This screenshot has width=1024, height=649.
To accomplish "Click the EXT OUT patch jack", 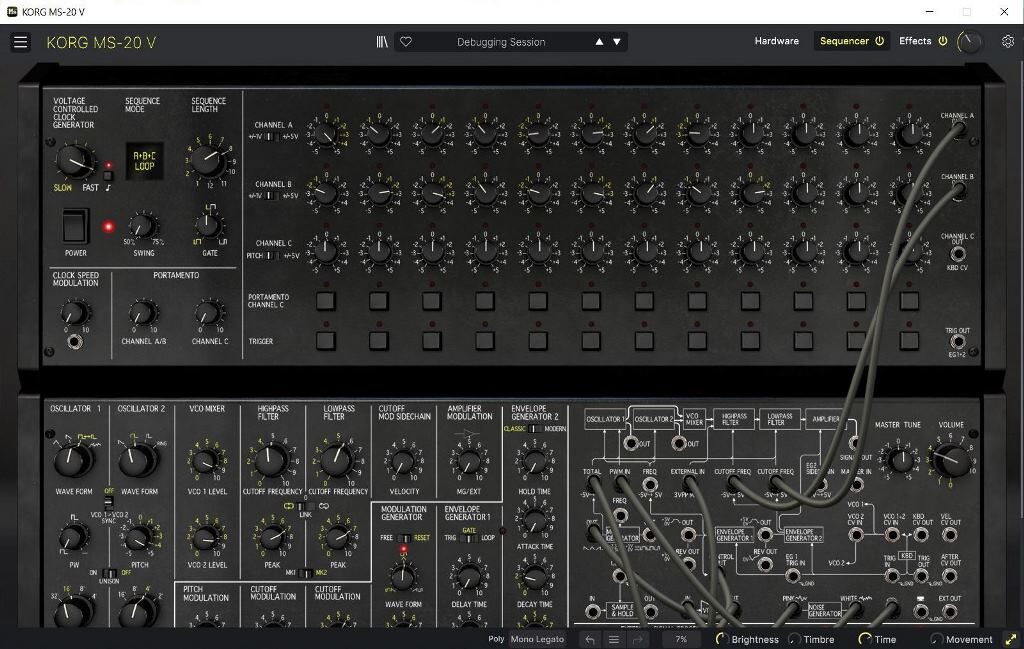I will point(950,612).
